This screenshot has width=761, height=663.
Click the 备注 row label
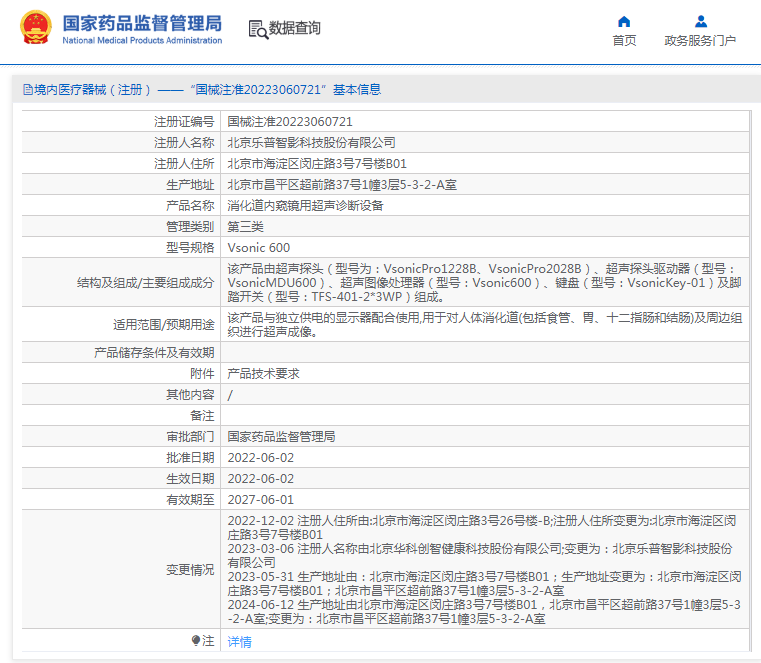(202, 416)
